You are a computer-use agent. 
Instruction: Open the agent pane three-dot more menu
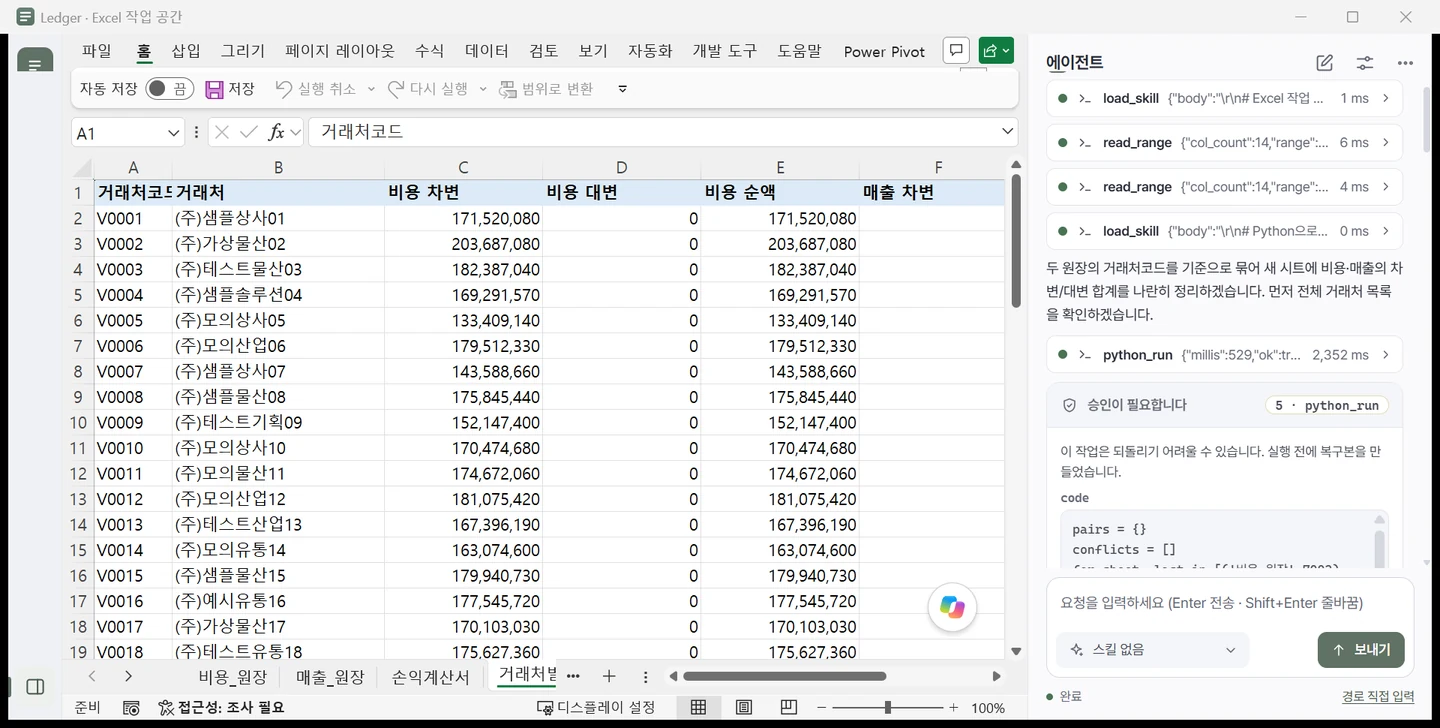pos(1405,63)
